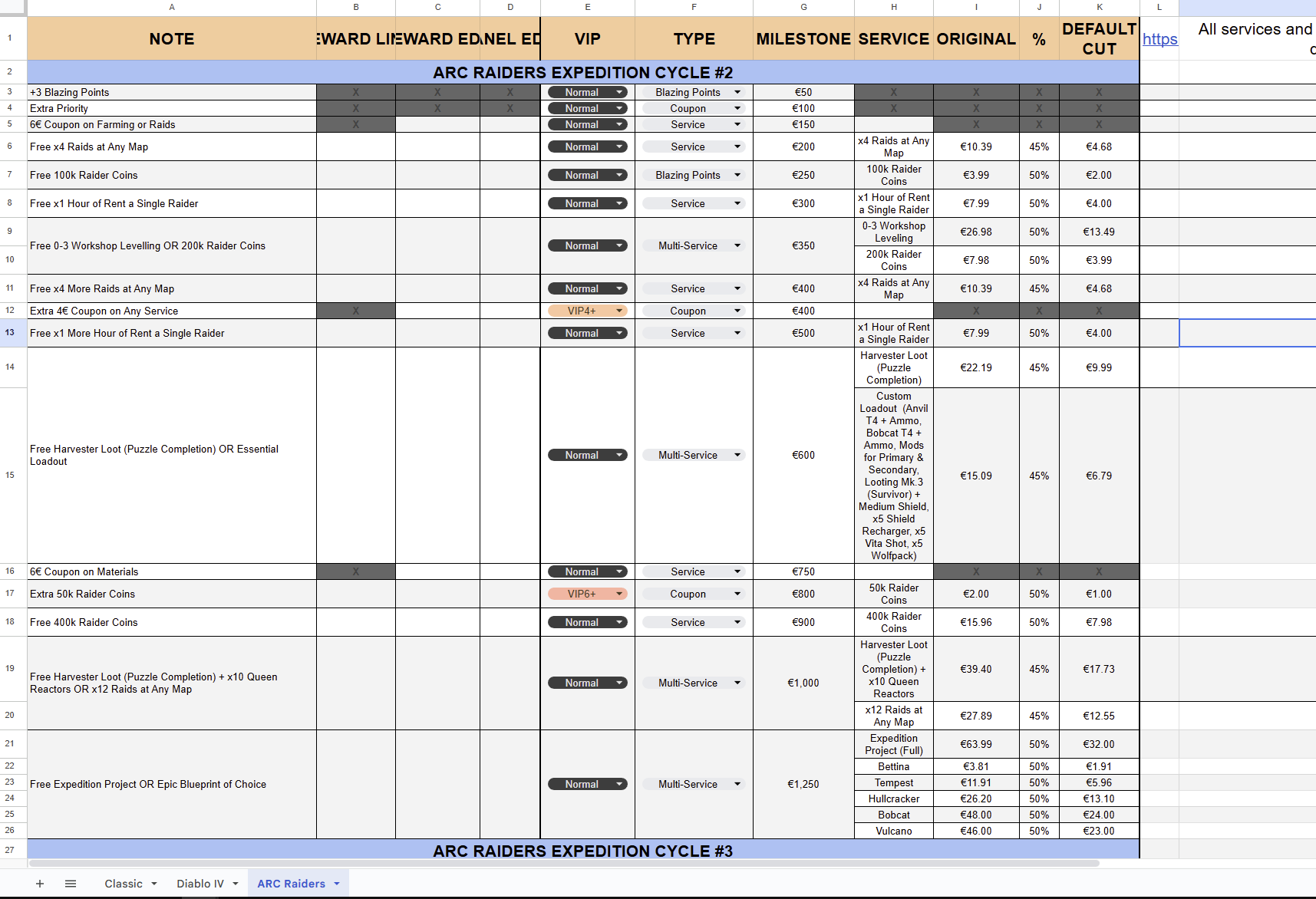The width and height of the screenshot is (1316, 899).
Task: Select default cut cell €13.49
Action: [1099, 232]
